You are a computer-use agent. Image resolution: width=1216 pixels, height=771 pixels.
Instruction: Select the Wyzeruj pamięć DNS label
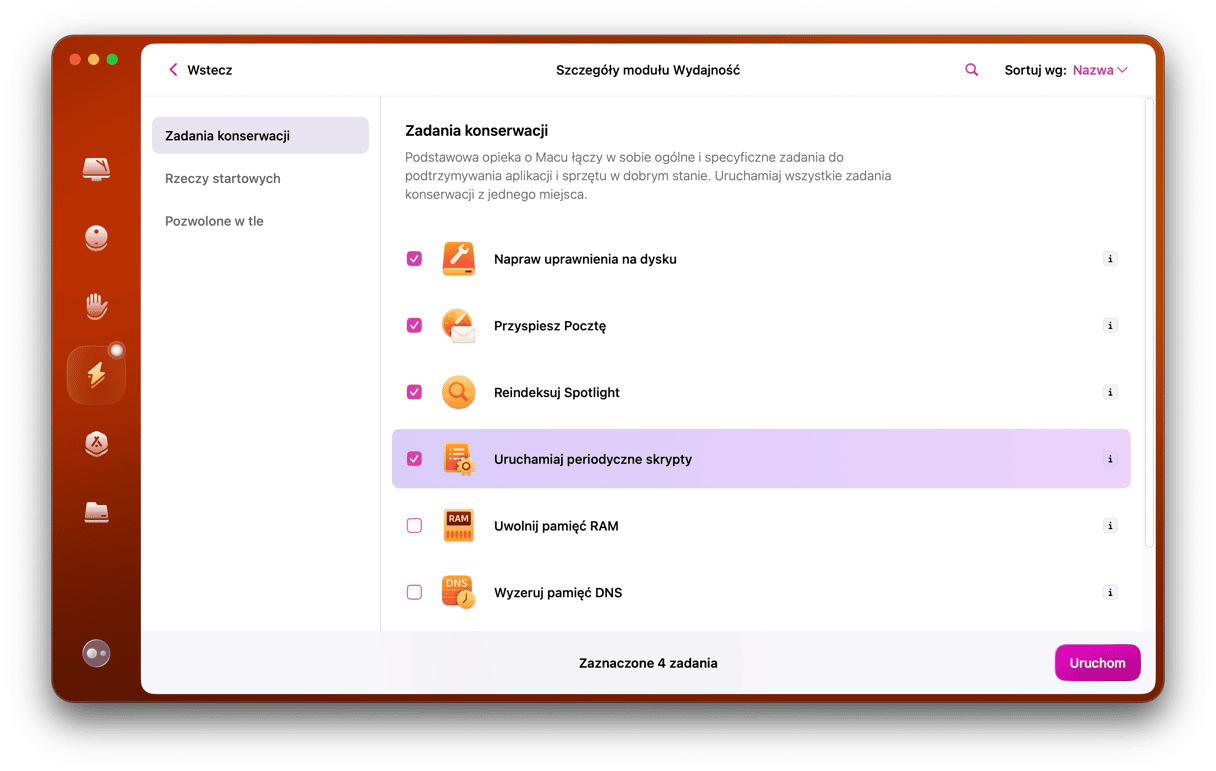coord(558,593)
